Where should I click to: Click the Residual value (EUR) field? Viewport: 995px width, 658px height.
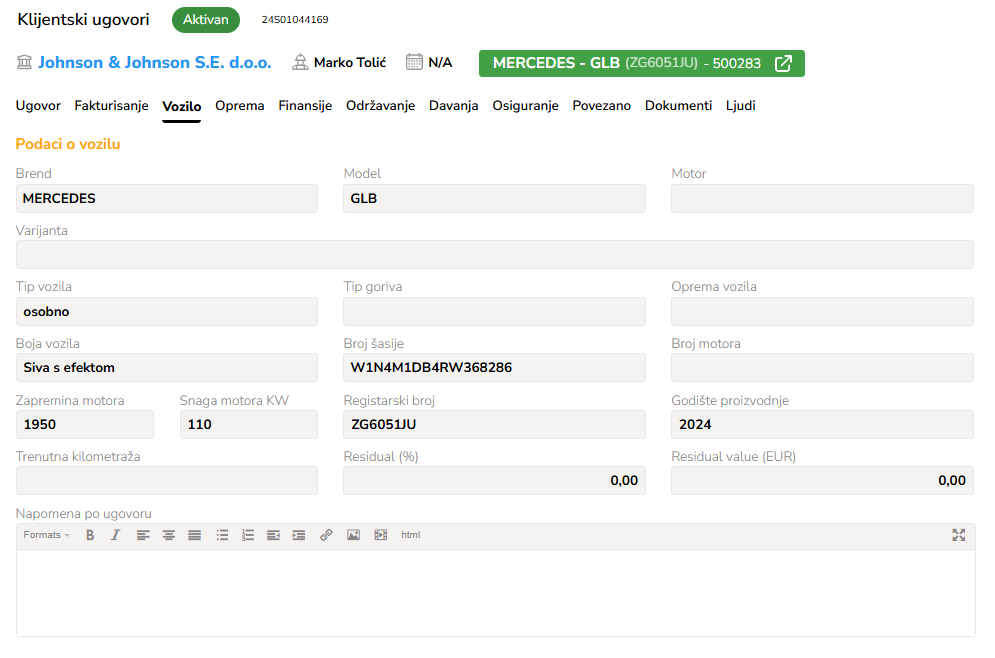(822, 480)
